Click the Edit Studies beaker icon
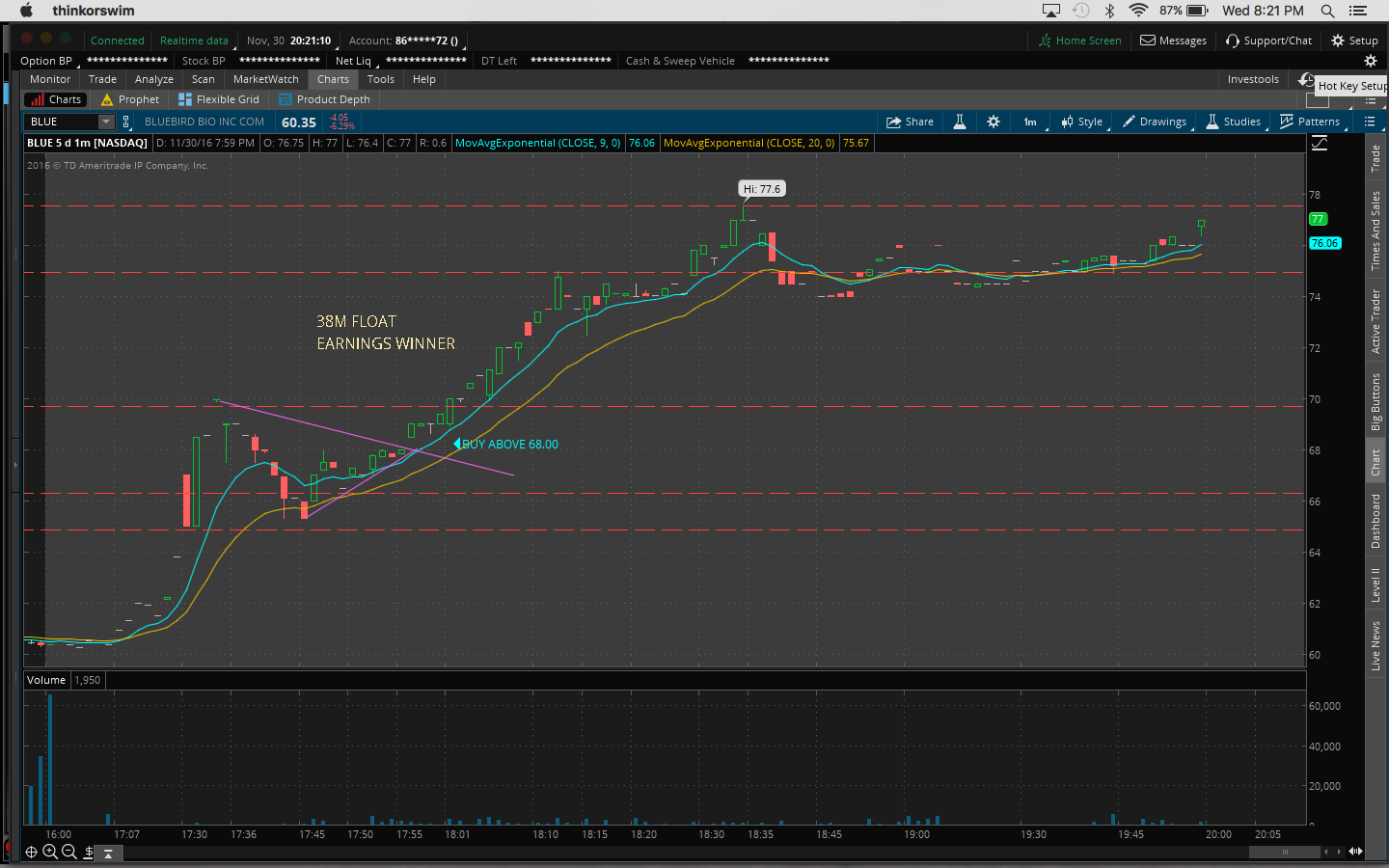 click(x=960, y=122)
